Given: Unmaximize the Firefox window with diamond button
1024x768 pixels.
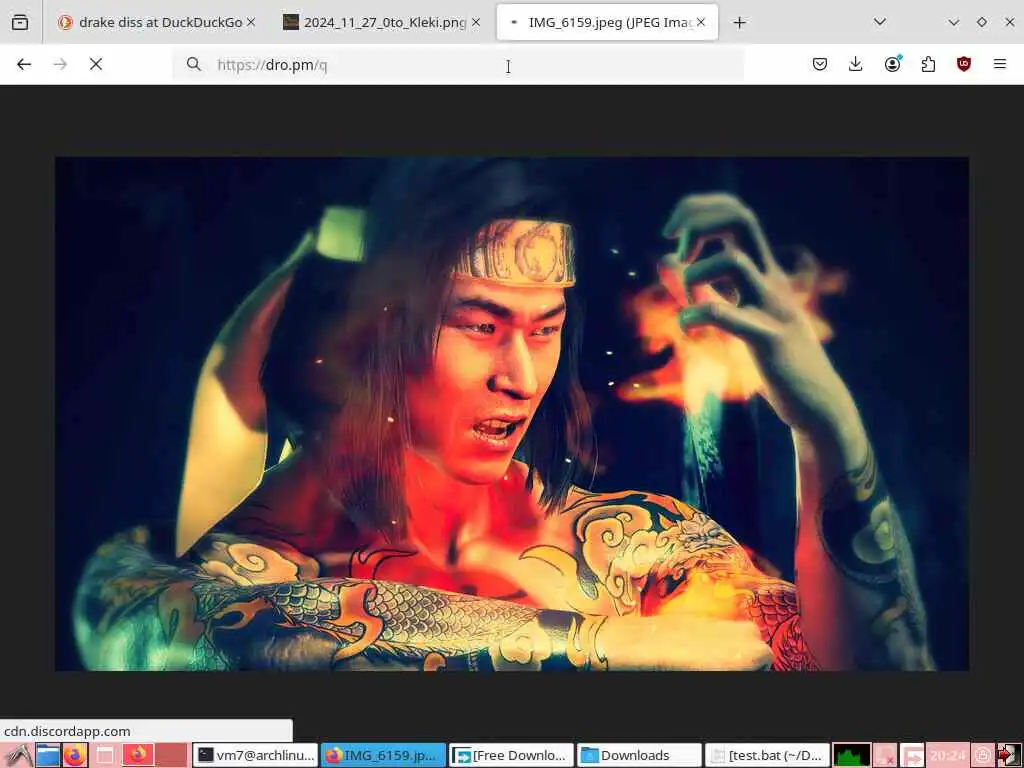Looking at the screenshot, I should (982, 22).
